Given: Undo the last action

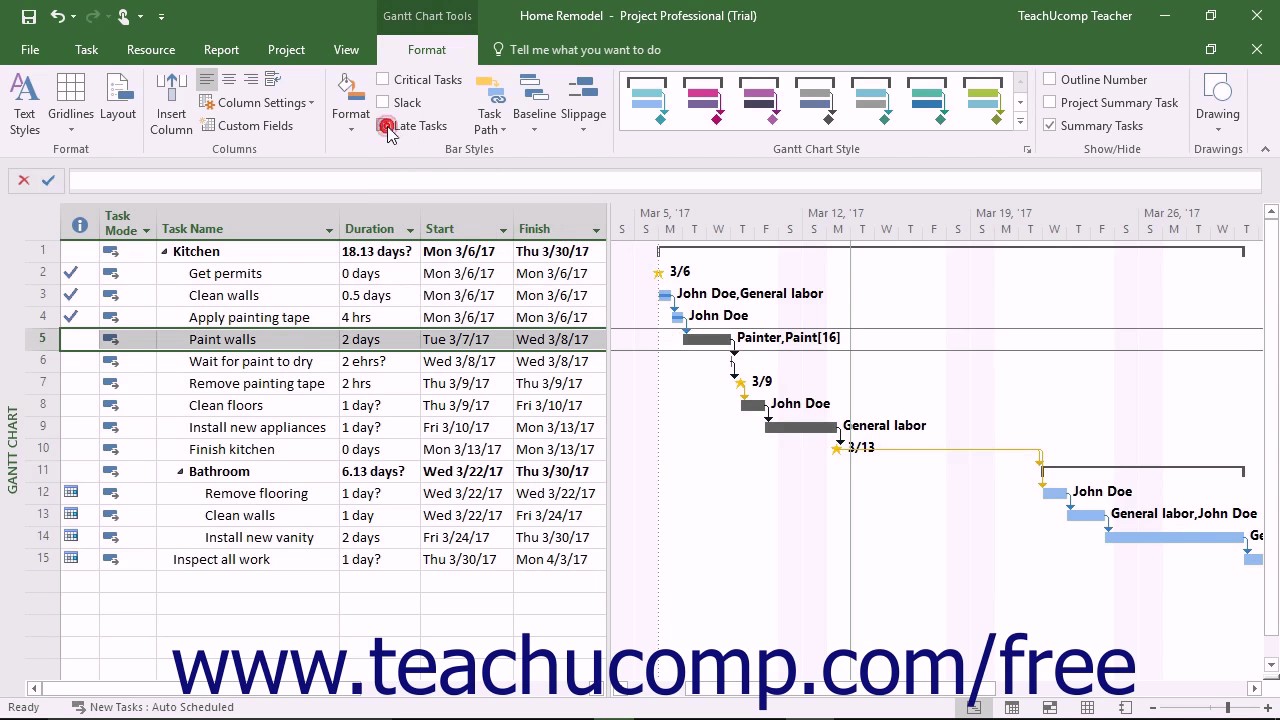Looking at the screenshot, I should 58,16.
